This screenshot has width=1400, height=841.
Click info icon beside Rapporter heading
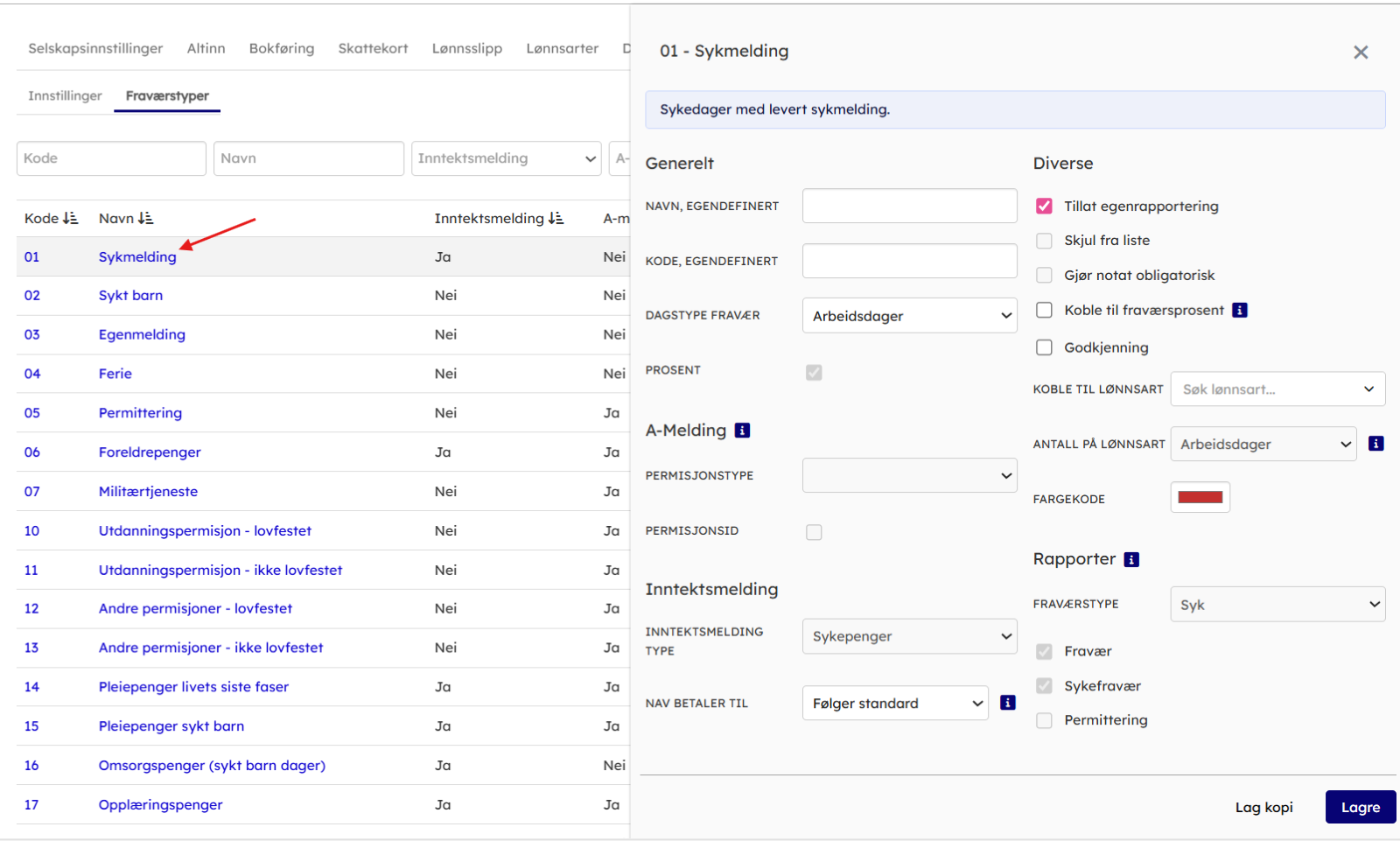[1131, 560]
